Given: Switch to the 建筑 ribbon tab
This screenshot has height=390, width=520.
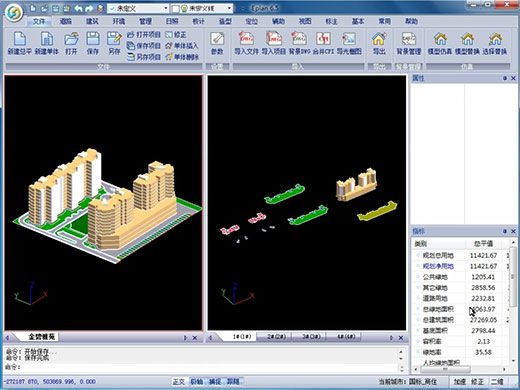Looking at the screenshot, I should (92, 21).
